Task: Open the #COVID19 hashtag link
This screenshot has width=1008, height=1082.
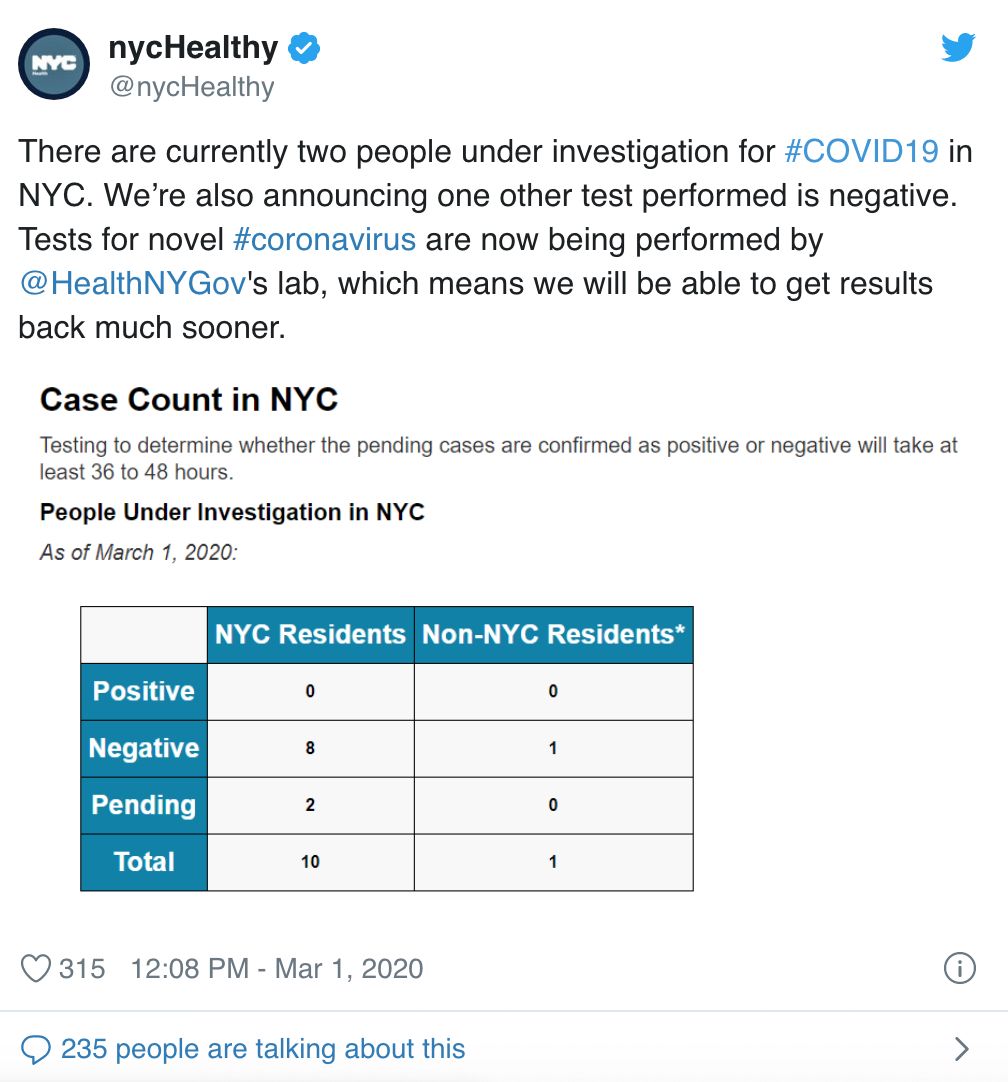Action: click(861, 151)
